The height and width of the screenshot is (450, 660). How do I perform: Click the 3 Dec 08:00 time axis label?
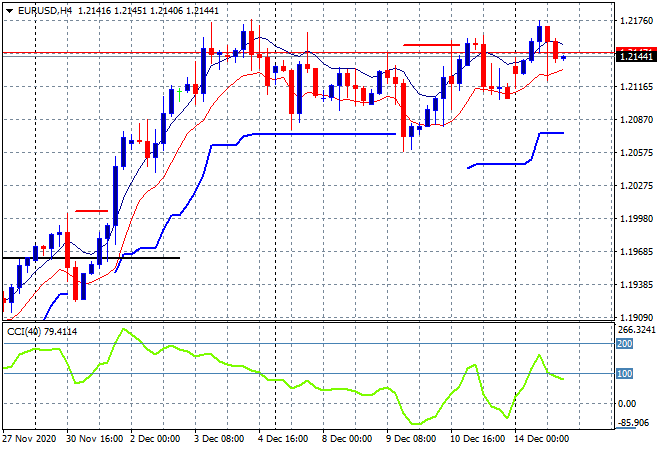(x=219, y=439)
